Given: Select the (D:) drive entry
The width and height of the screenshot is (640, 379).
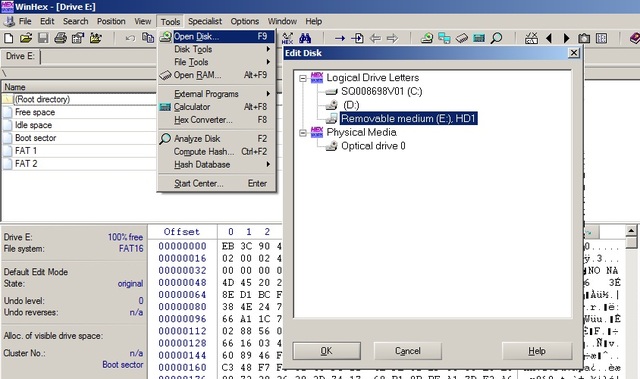Looking at the screenshot, I should (351, 105).
